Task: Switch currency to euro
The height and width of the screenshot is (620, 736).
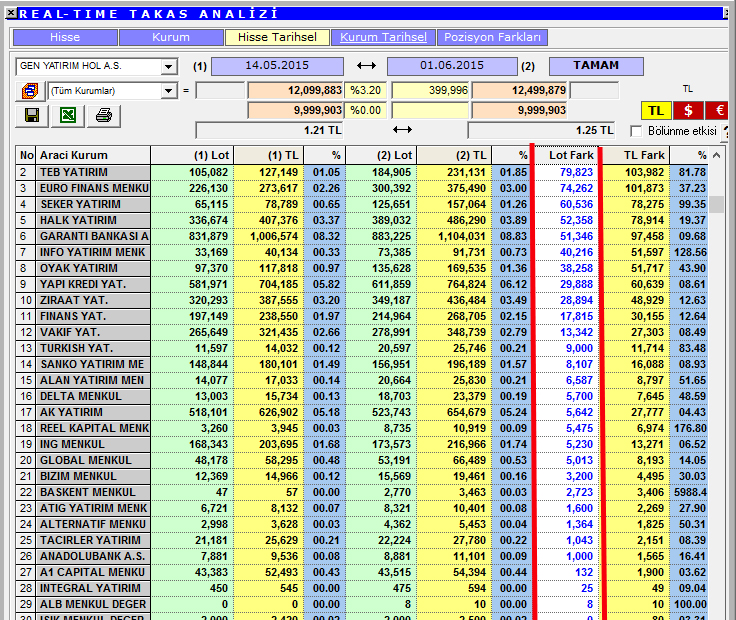Action: tap(719, 111)
